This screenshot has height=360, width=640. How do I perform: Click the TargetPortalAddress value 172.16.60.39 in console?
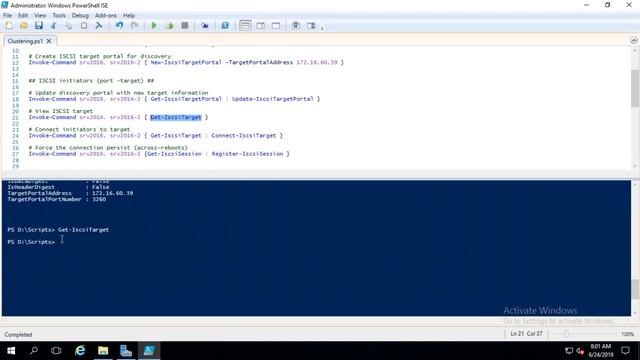pos(113,193)
